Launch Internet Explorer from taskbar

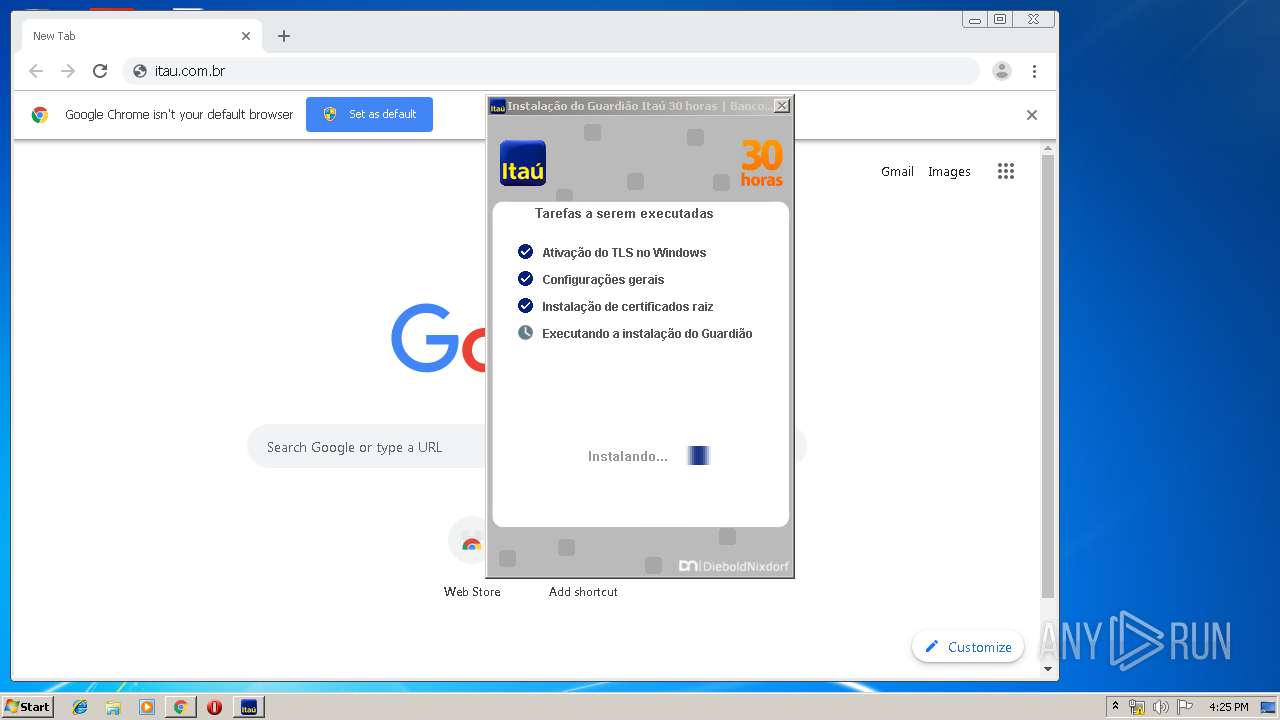pos(80,707)
